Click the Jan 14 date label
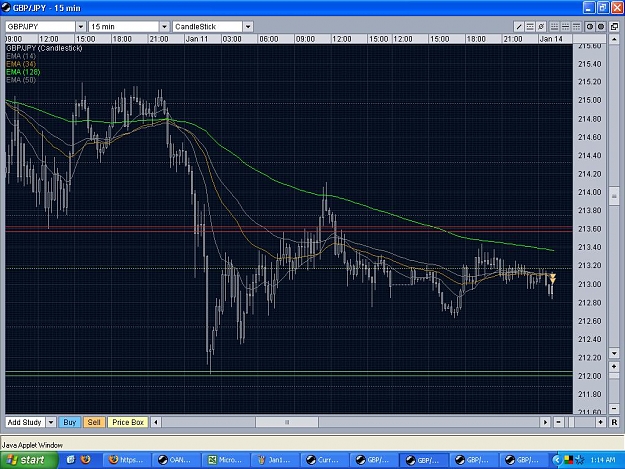 551,39
